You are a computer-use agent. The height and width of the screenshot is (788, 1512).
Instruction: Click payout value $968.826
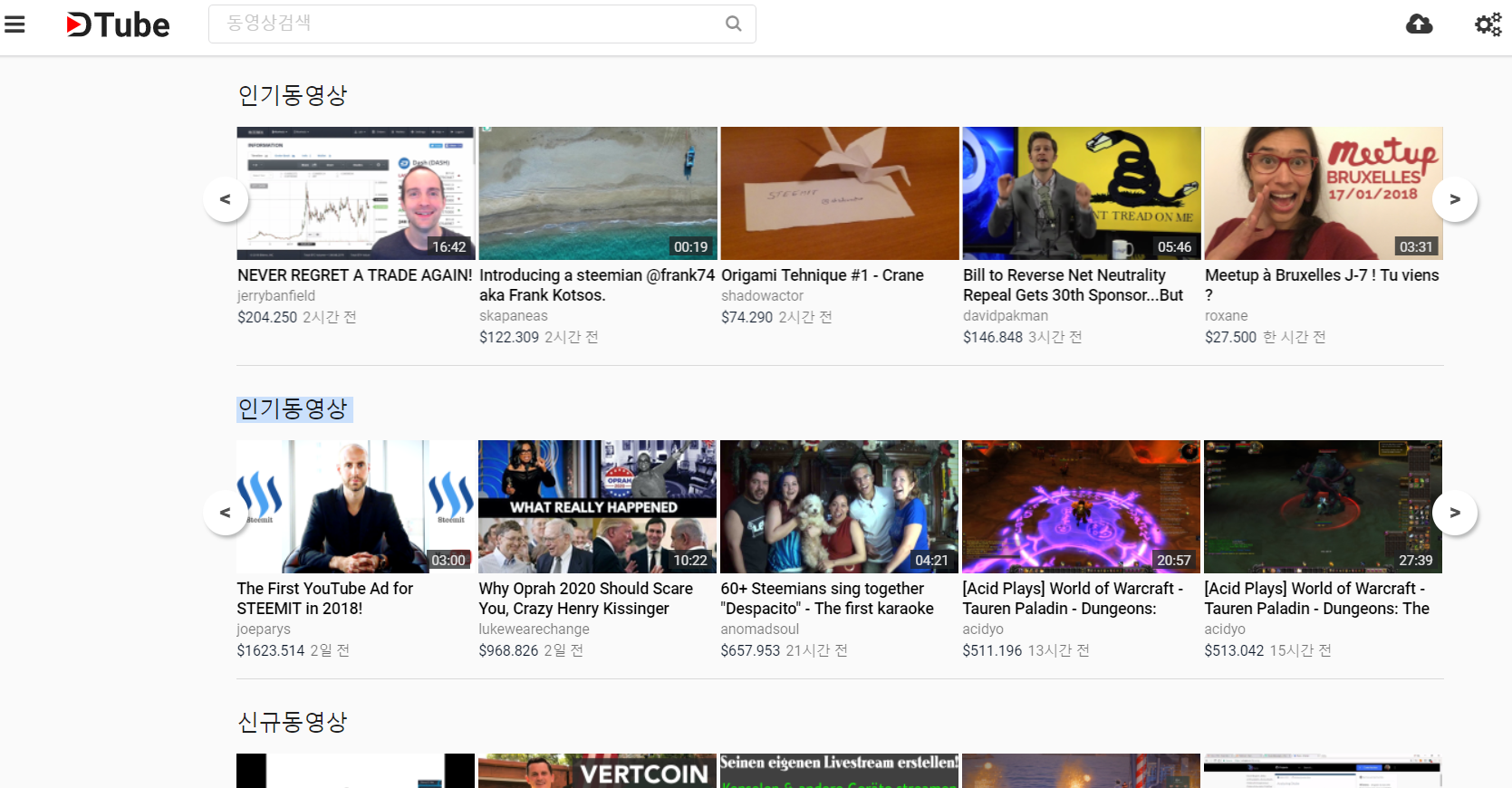point(509,650)
